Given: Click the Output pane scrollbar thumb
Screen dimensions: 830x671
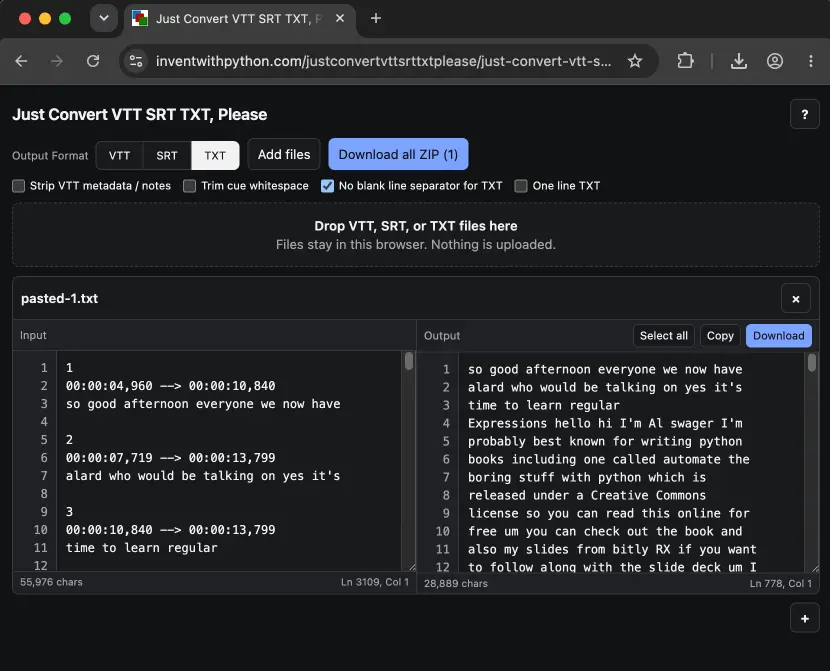Looking at the screenshot, I should pos(812,362).
